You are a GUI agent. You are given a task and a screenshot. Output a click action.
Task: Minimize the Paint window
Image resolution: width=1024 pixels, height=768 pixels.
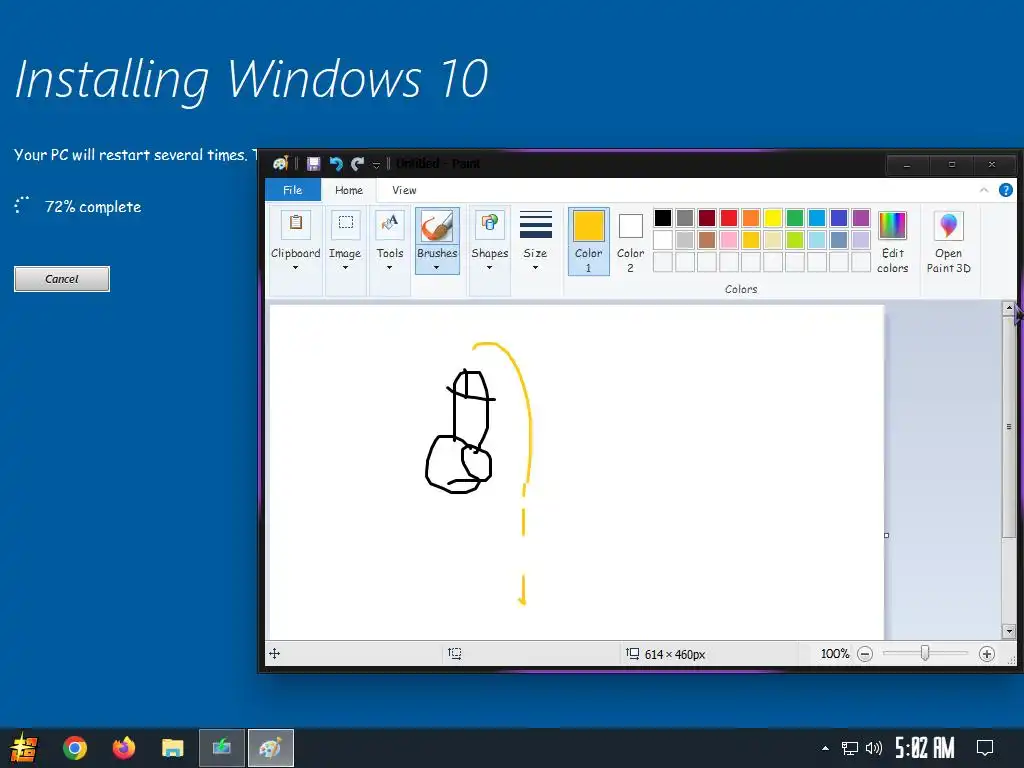(906, 165)
